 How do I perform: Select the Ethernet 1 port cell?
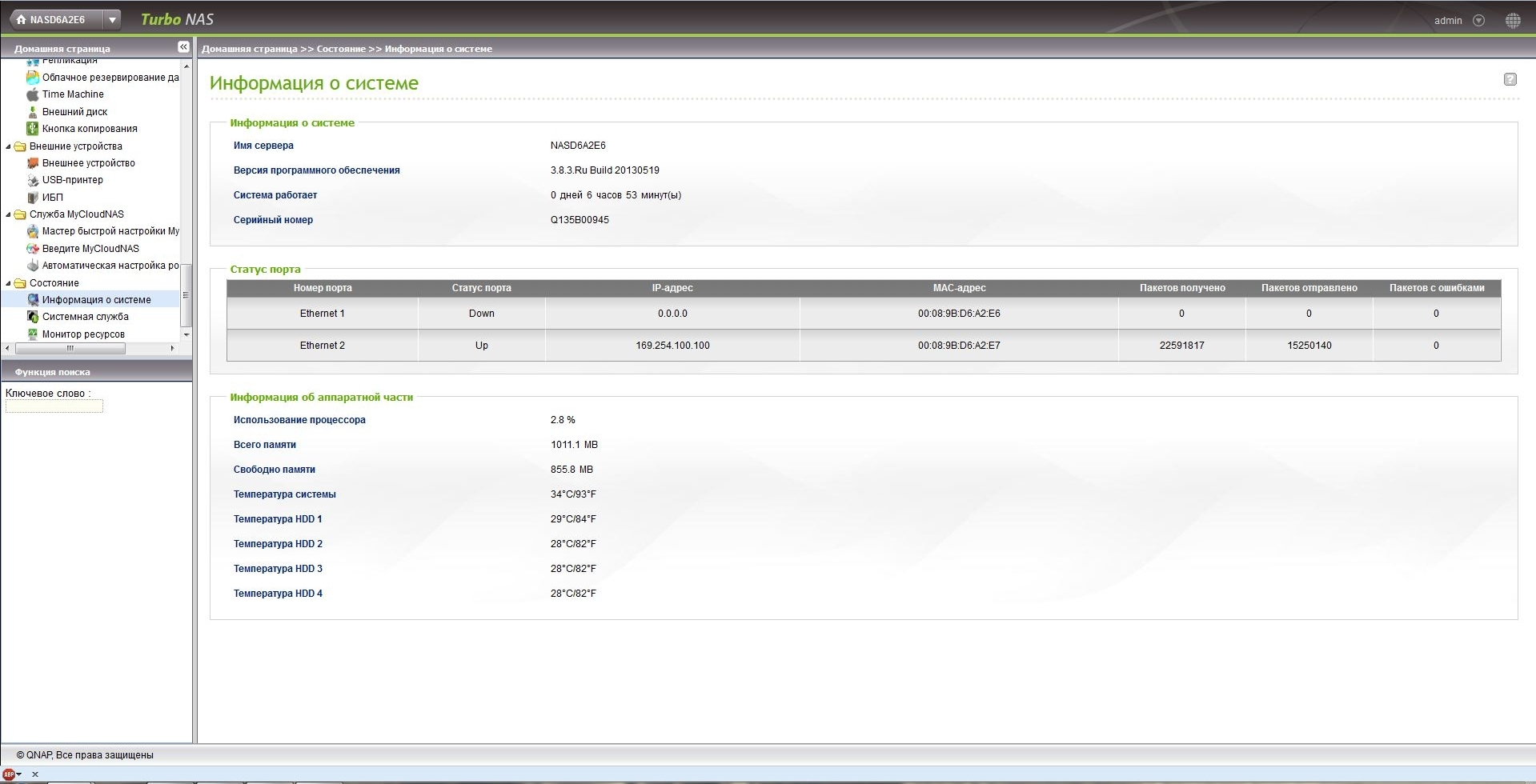pos(323,314)
